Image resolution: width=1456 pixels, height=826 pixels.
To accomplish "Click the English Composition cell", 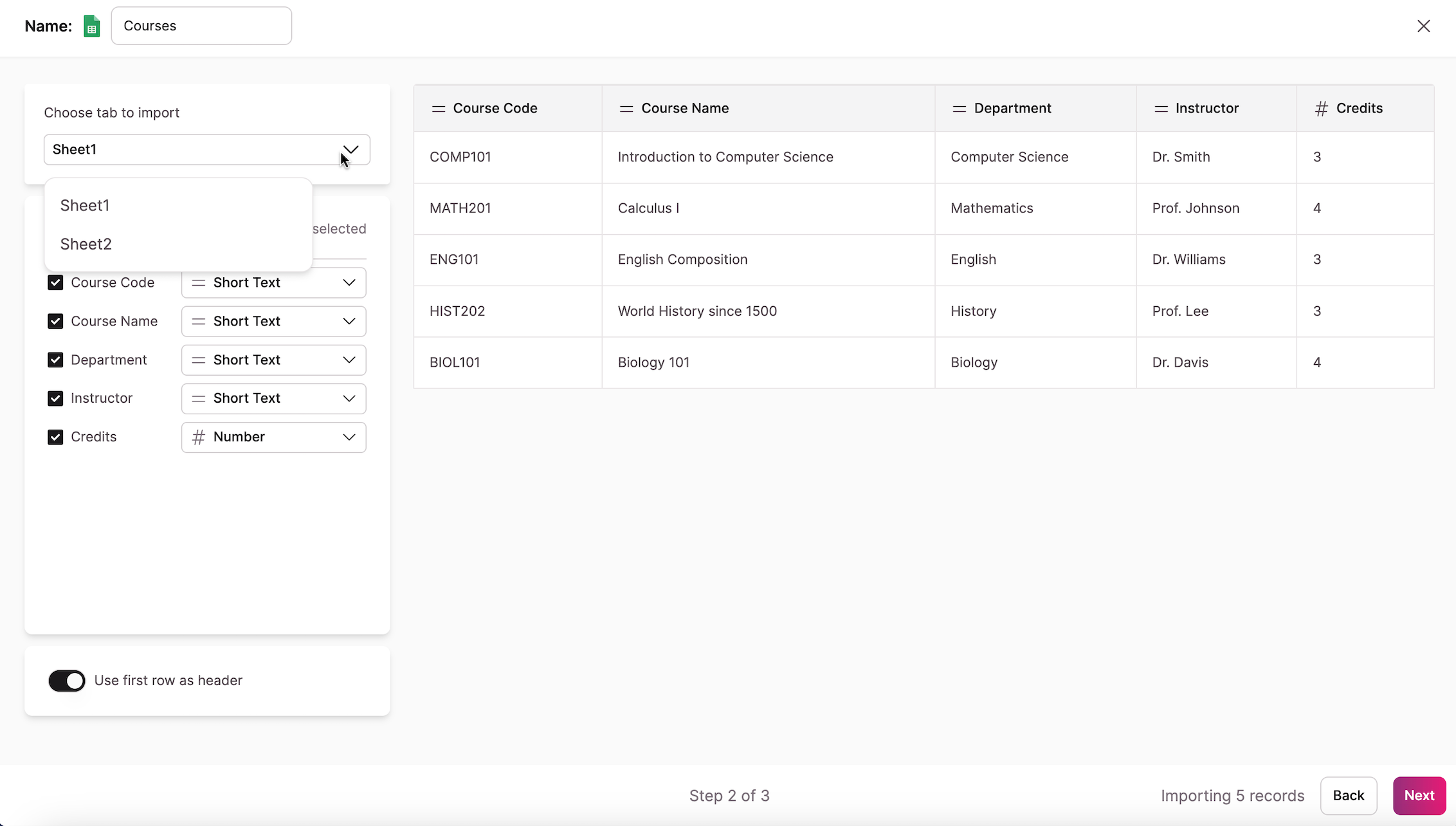I will pos(769,260).
